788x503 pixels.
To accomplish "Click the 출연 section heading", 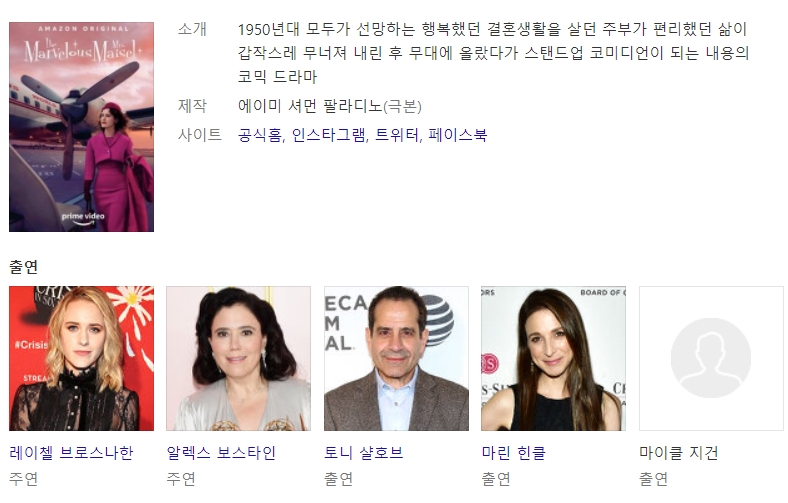I will click(x=24, y=267).
